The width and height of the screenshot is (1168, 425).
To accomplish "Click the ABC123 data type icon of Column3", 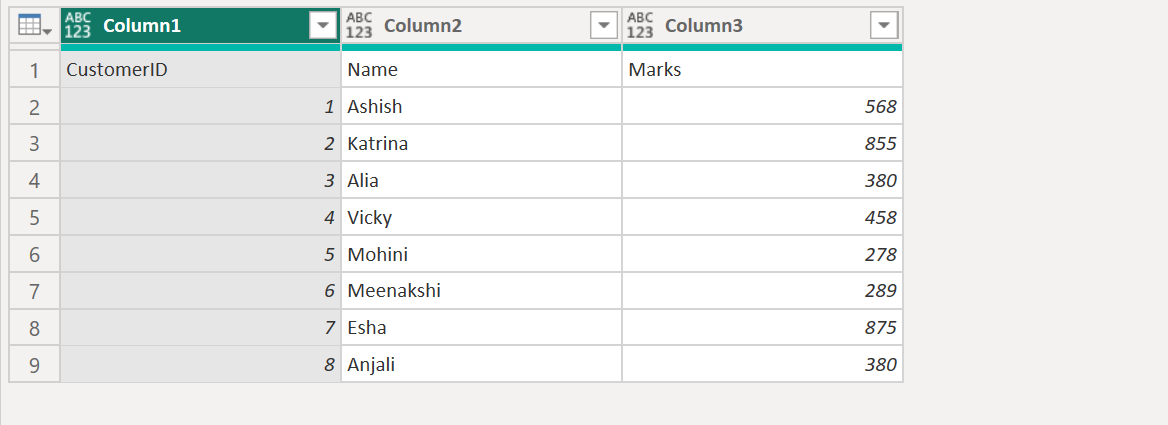I will [x=640, y=26].
